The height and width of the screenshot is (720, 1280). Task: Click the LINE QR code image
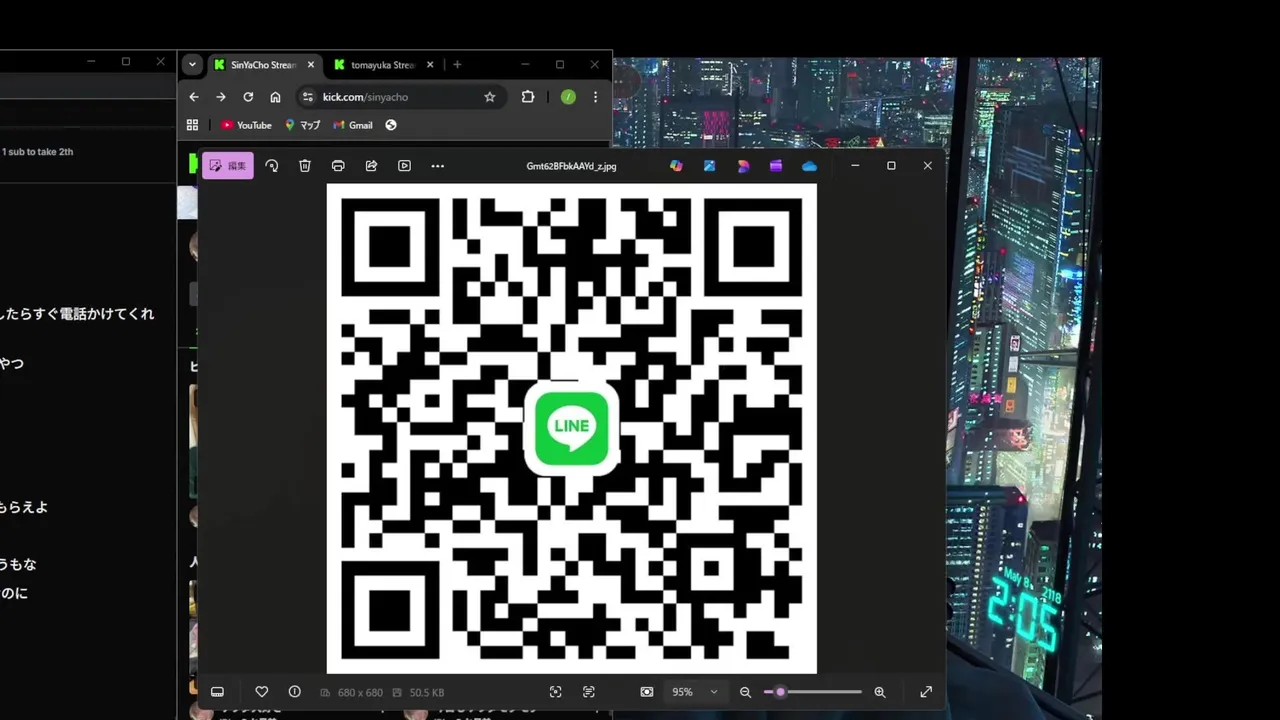click(x=572, y=429)
